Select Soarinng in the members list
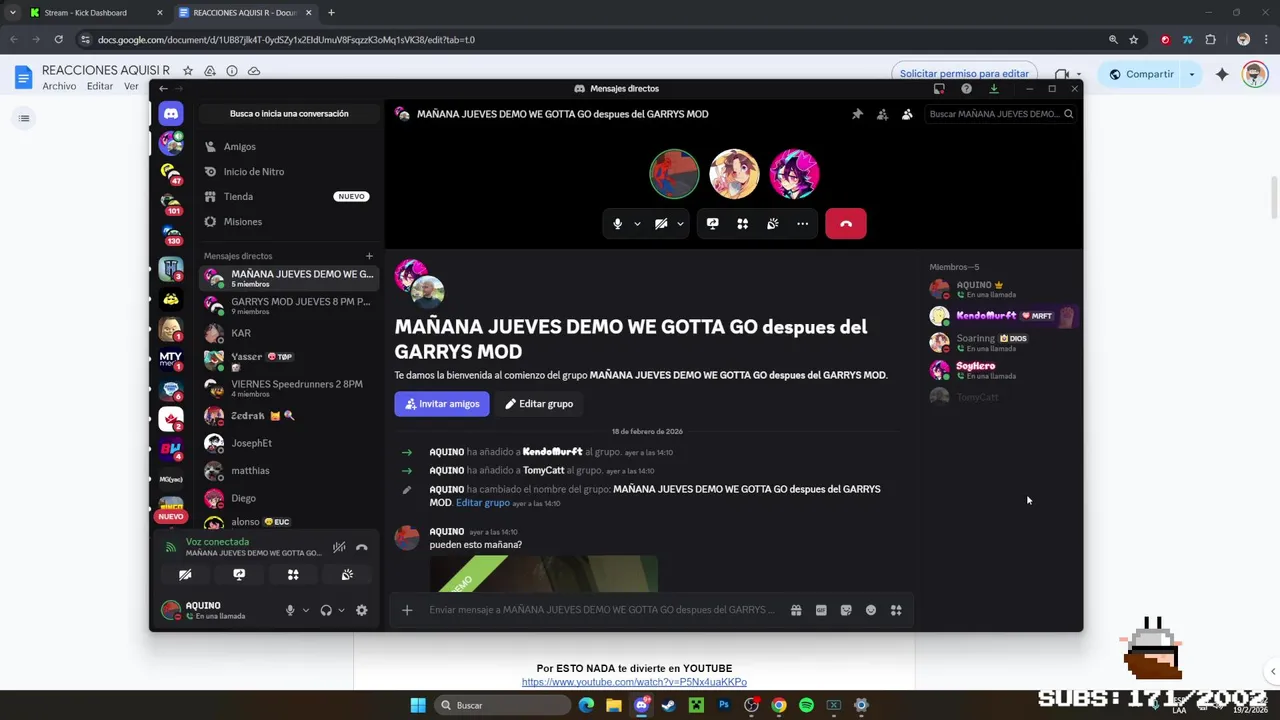The height and width of the screenshot is (720, 1280). (1002, 343)
